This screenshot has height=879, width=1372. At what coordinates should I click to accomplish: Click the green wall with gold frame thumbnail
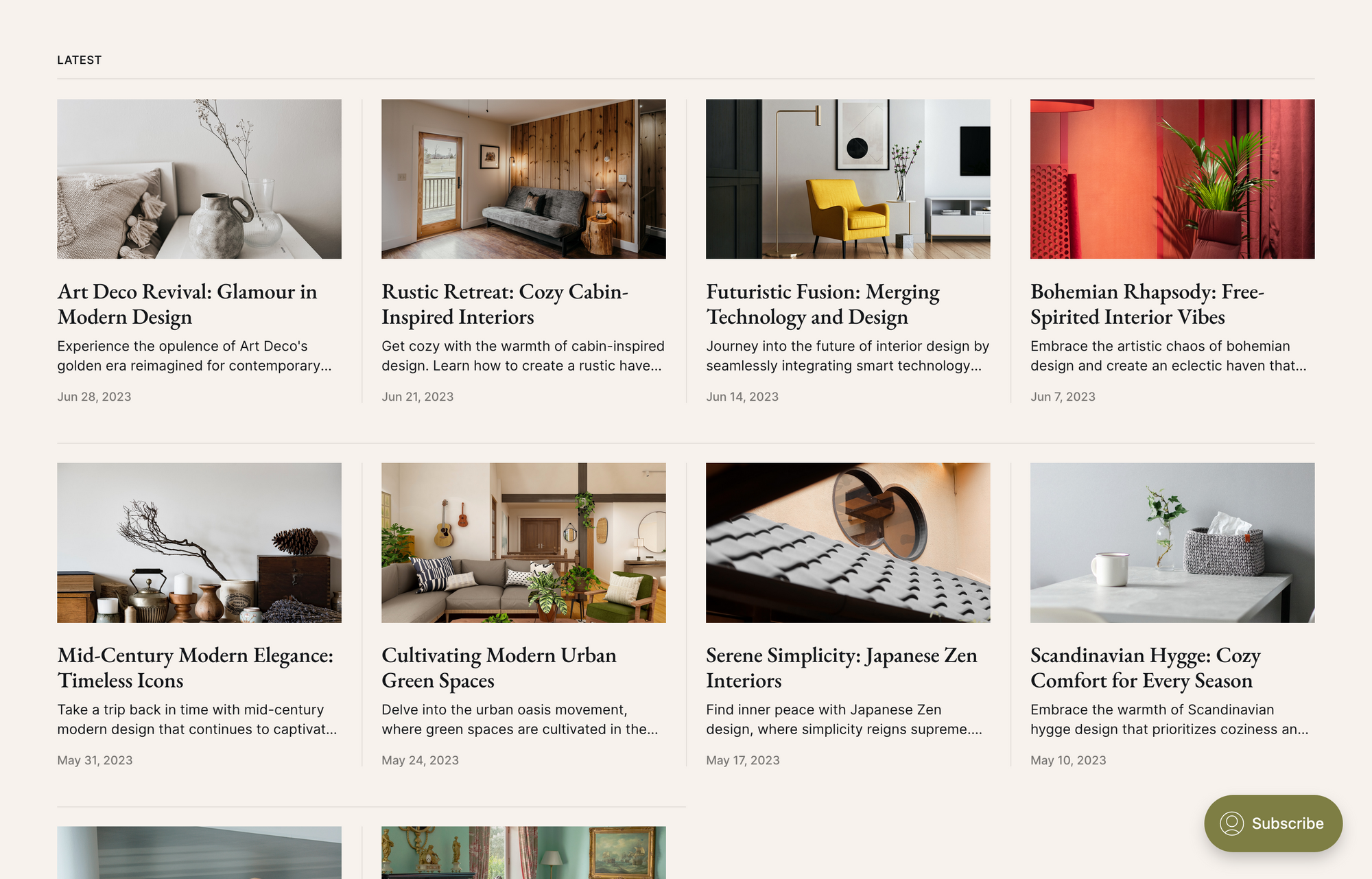[x=523, y=853]
